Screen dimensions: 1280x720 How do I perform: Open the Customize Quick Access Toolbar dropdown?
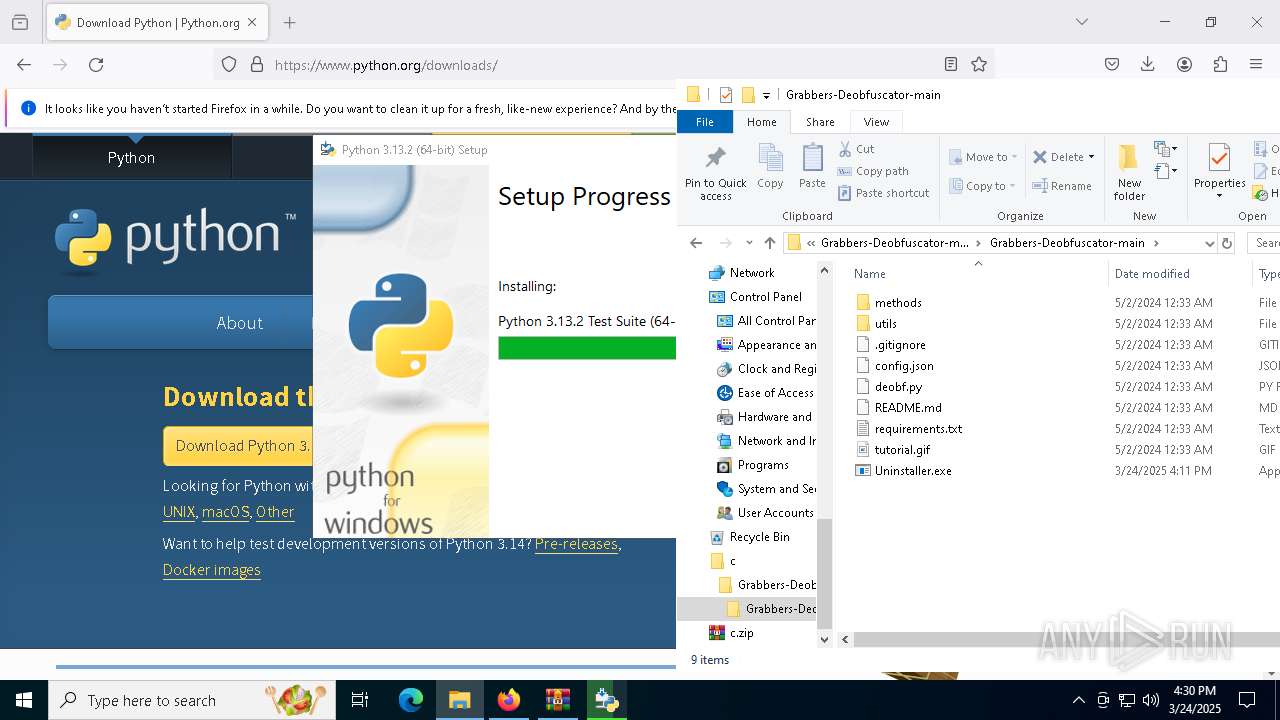(x=766, y=95)
